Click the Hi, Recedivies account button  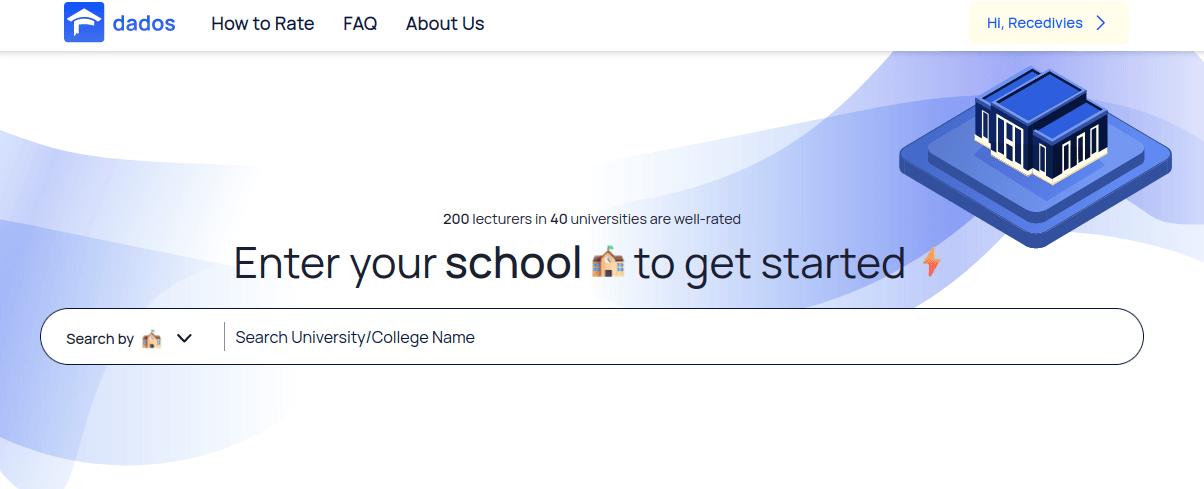tap(1049, 23)
